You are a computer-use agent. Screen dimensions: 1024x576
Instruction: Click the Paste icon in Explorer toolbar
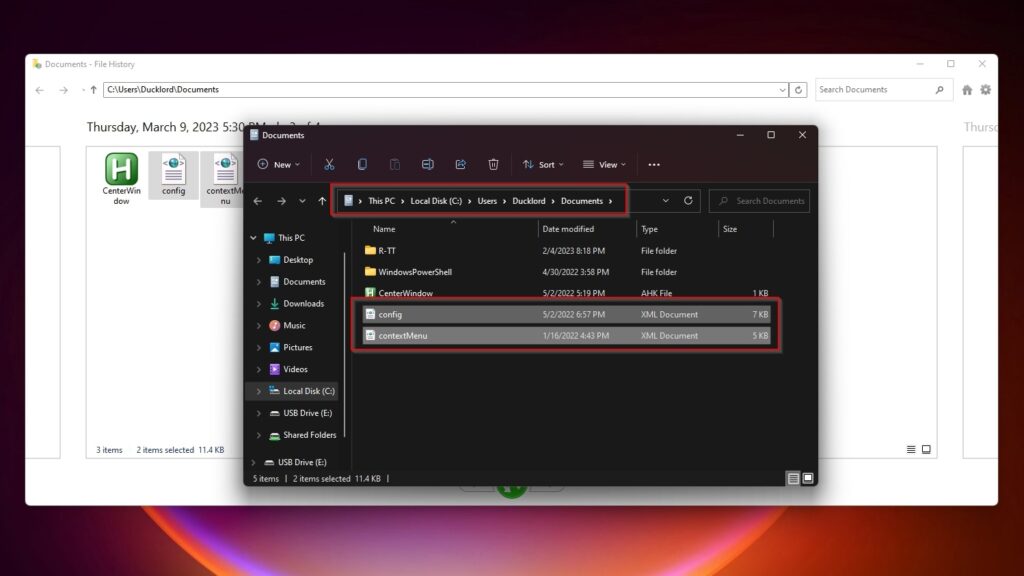coord(395,165)
